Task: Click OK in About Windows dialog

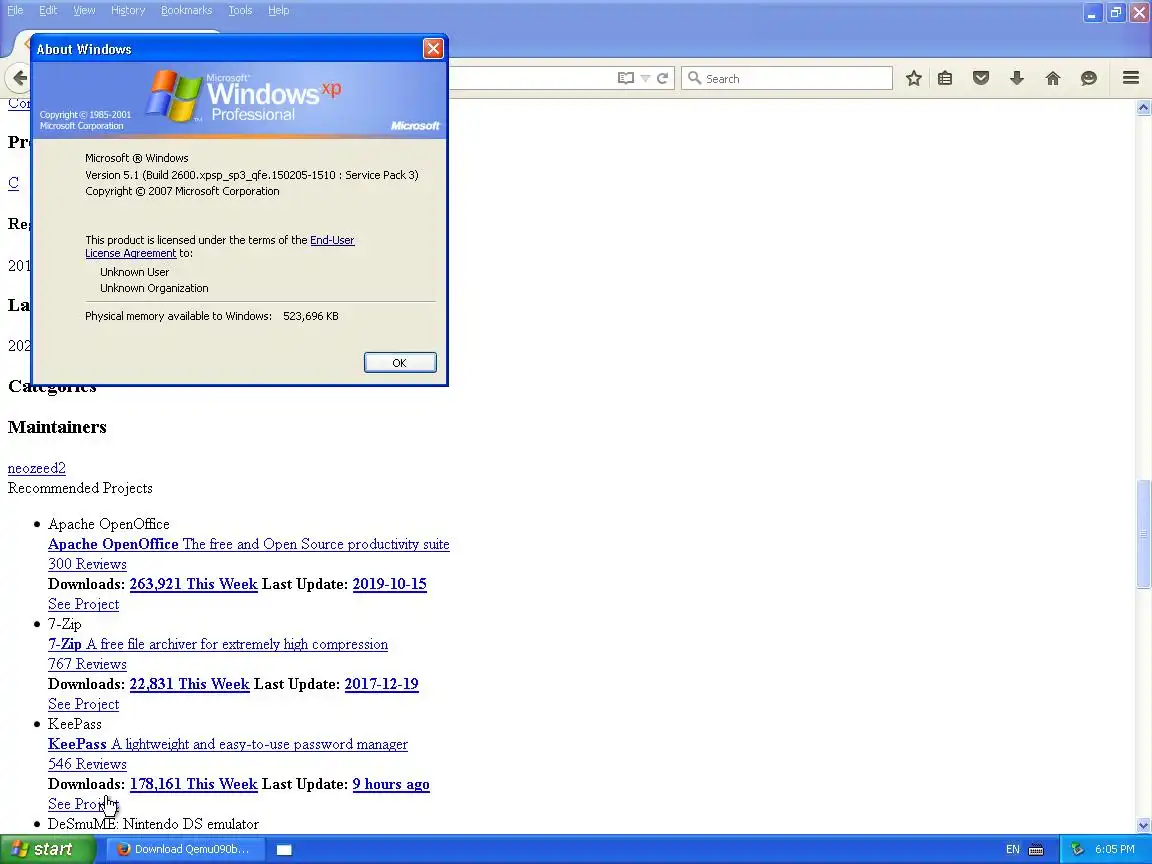Action: [400, 362]
